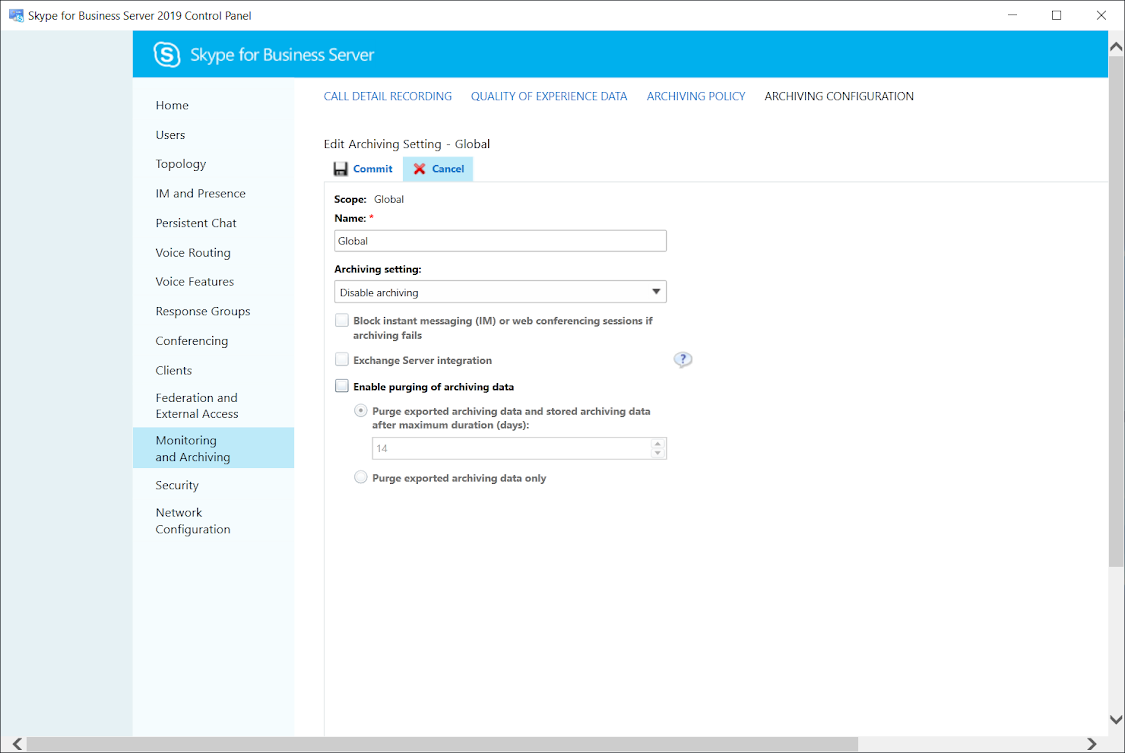Click Commit button label

[x=372, y=169]
